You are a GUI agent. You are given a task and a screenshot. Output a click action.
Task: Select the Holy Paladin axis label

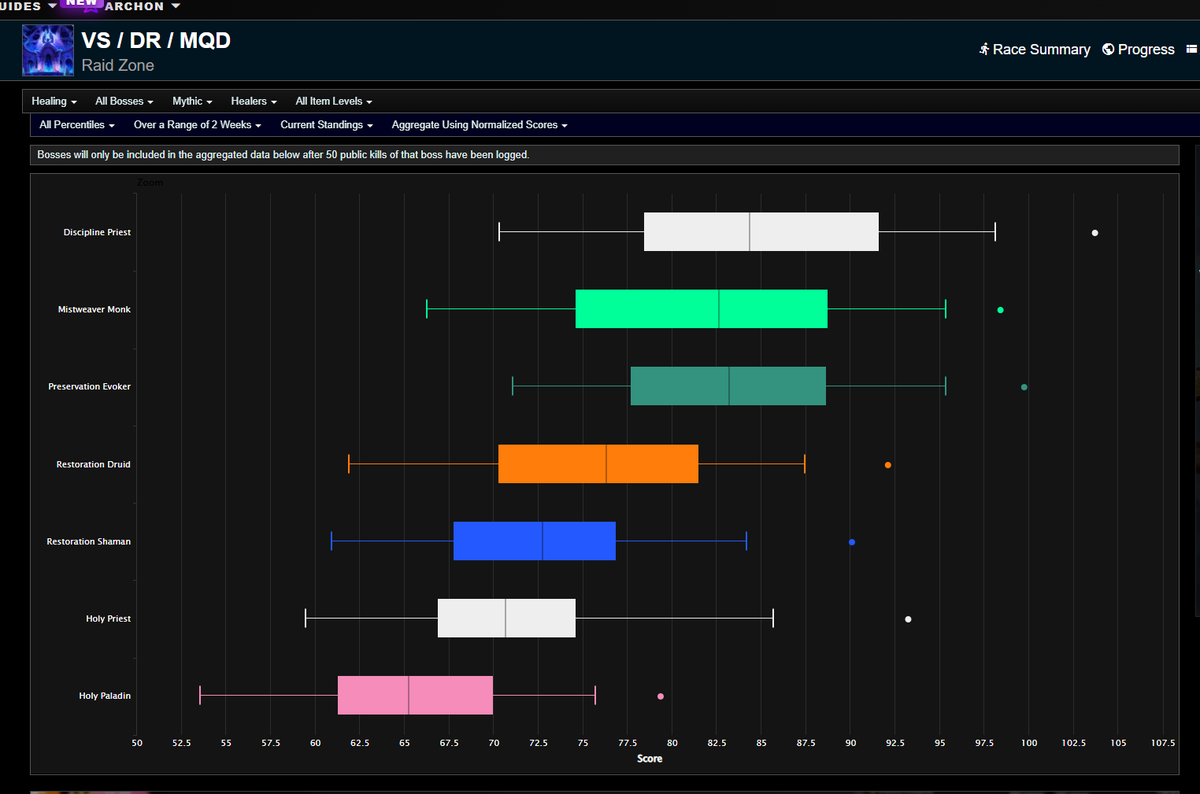tap(105, 695)
